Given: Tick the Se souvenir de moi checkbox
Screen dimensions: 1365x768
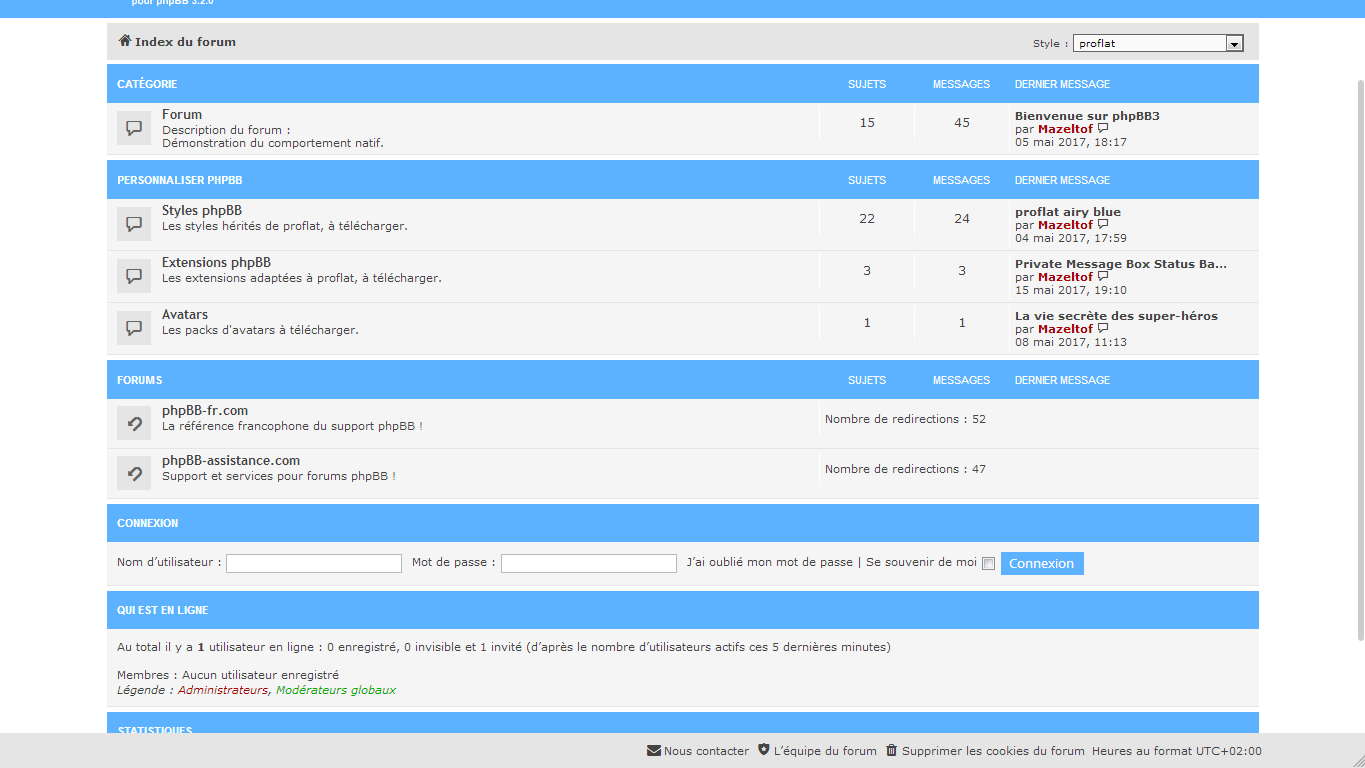Looking at the screenshot, I should 988,563.
